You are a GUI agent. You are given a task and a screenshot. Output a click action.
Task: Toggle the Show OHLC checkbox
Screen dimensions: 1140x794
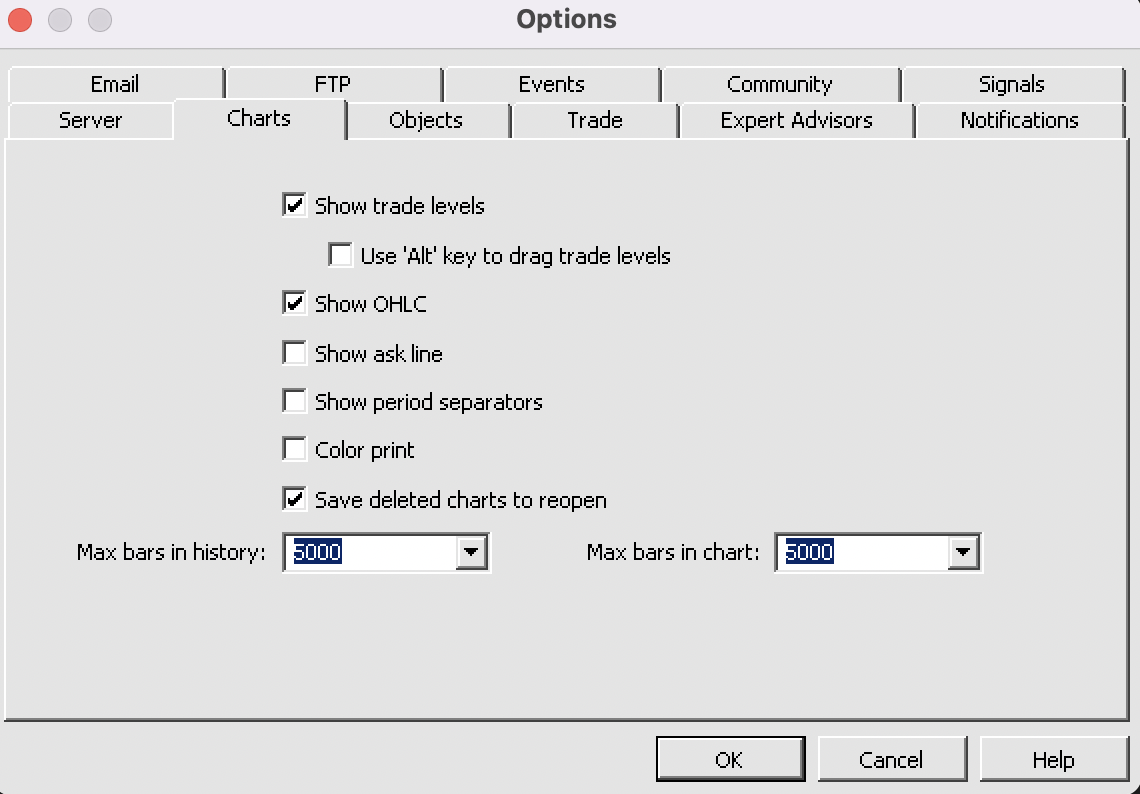pos(295,304)
